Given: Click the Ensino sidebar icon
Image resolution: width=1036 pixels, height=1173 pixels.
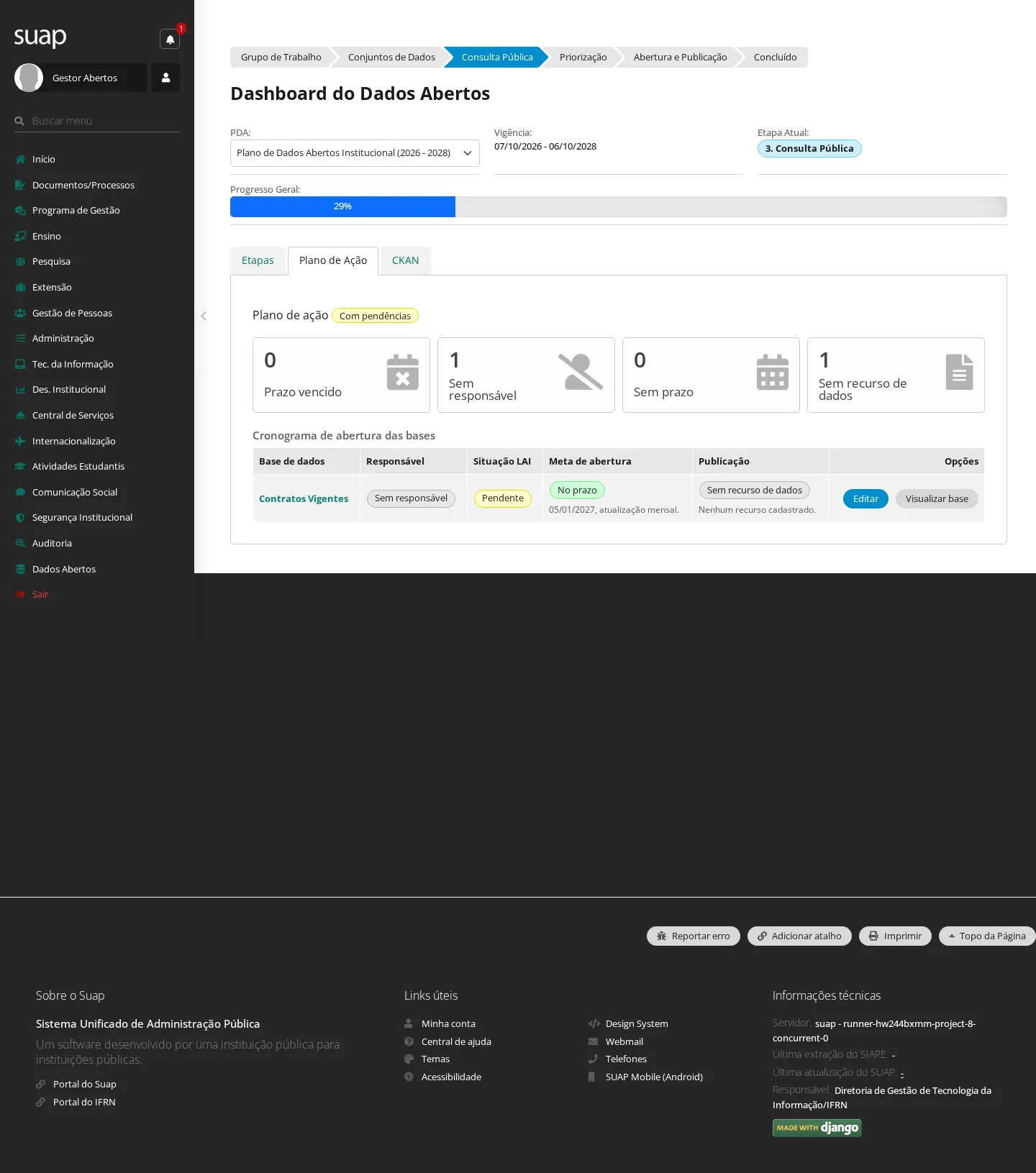Looking at the screenshot, I should pyautogui.click(x=20, y=236).
